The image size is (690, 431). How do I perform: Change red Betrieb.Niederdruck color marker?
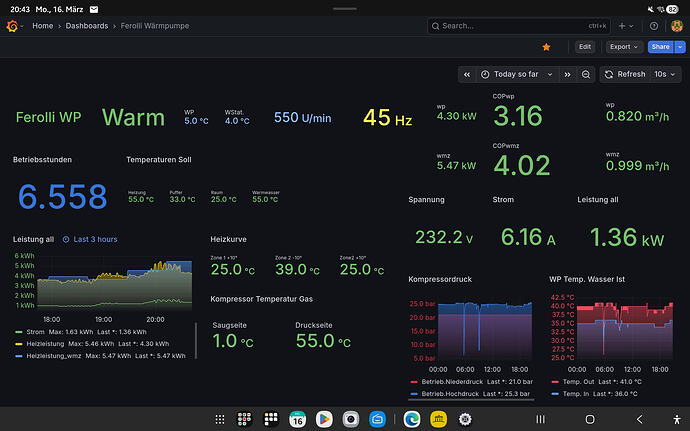(414, 382)
